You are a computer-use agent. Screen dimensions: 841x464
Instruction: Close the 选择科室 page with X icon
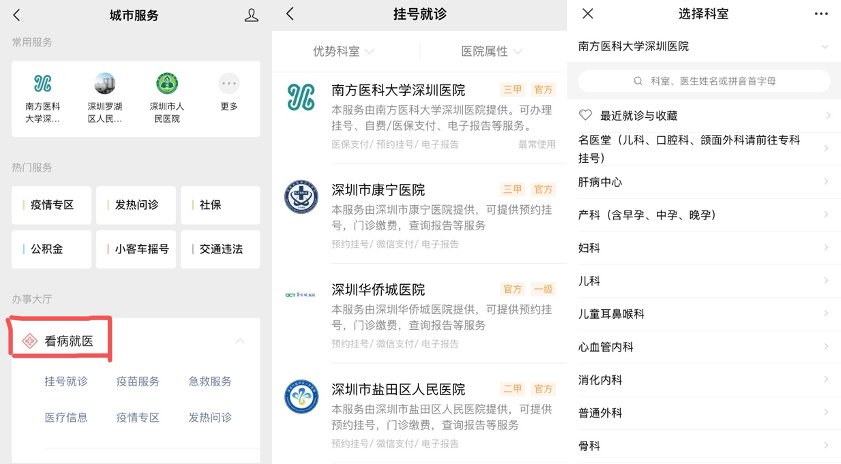pos(588,14)
